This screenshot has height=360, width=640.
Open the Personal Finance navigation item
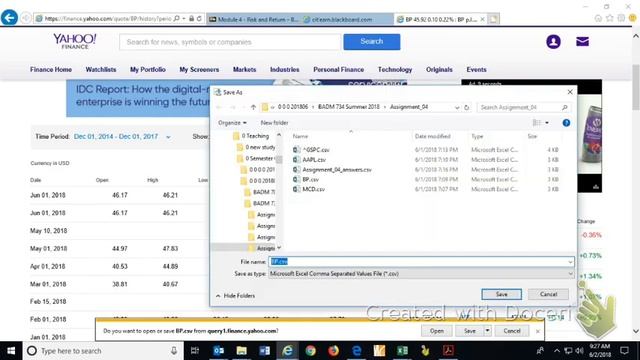(x=339, y=69)
